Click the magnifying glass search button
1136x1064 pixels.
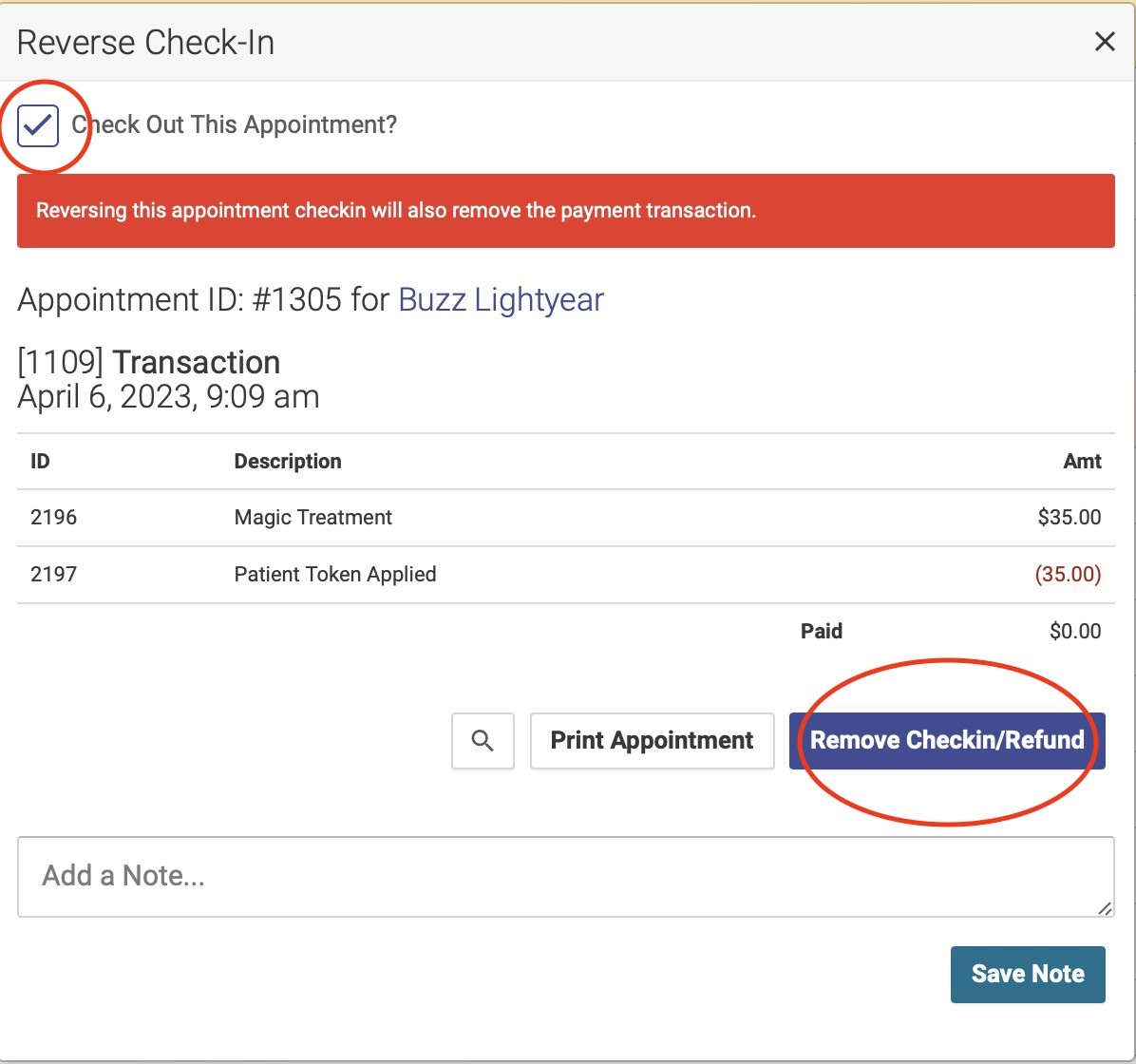483,741
